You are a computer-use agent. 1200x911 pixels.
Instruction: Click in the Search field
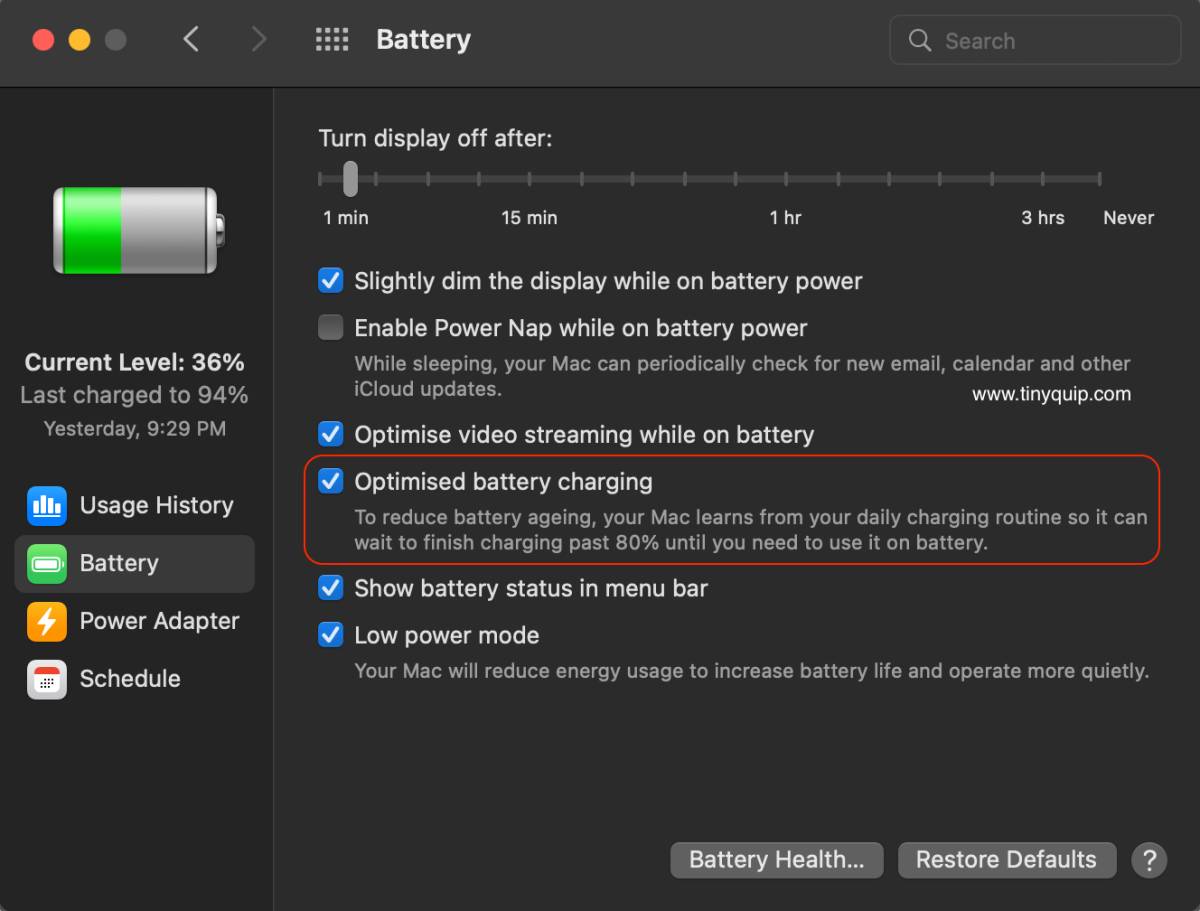point(1050,41)
